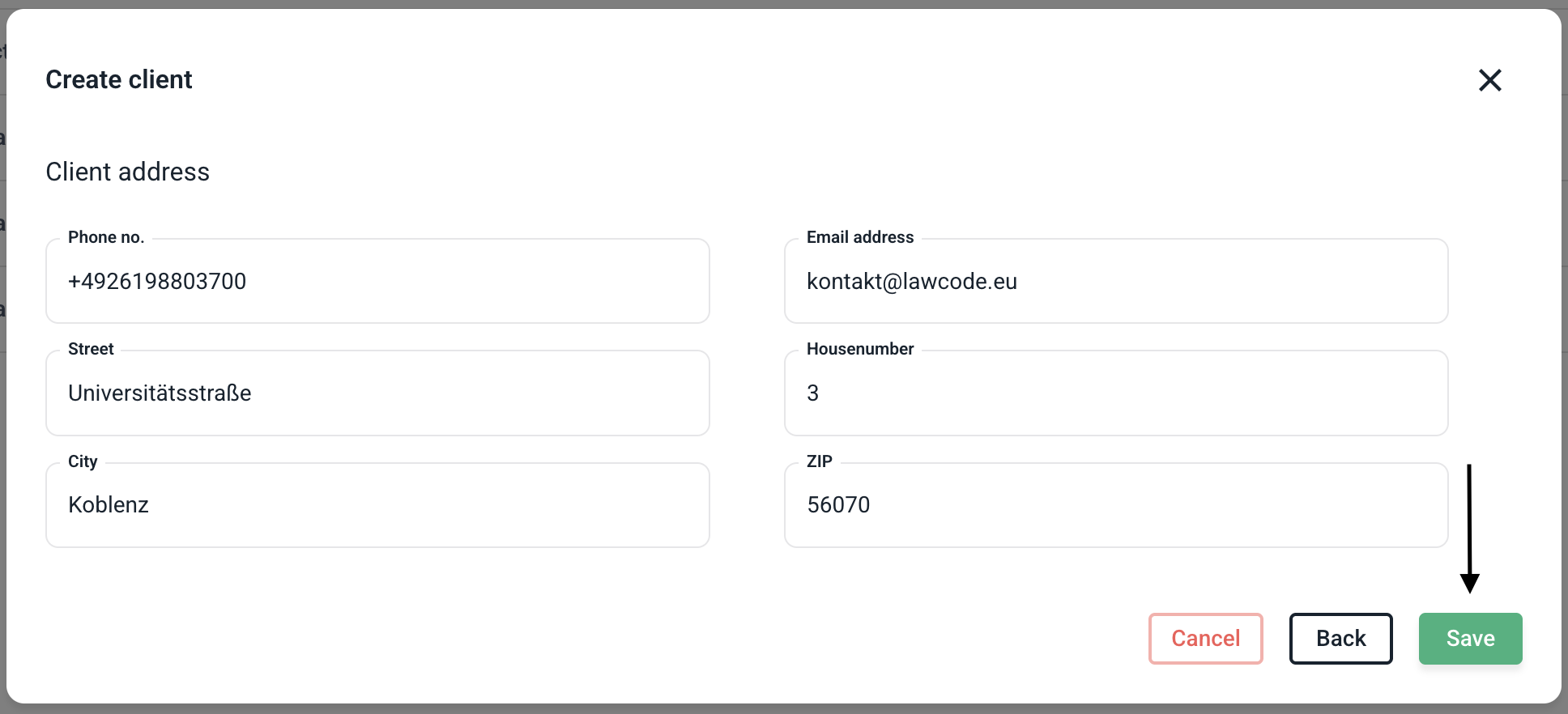Viewport: 1568px width, 714px height.
Task: Click the Create client dialog title
Action: pyautogui.click(x=119, y=79)
